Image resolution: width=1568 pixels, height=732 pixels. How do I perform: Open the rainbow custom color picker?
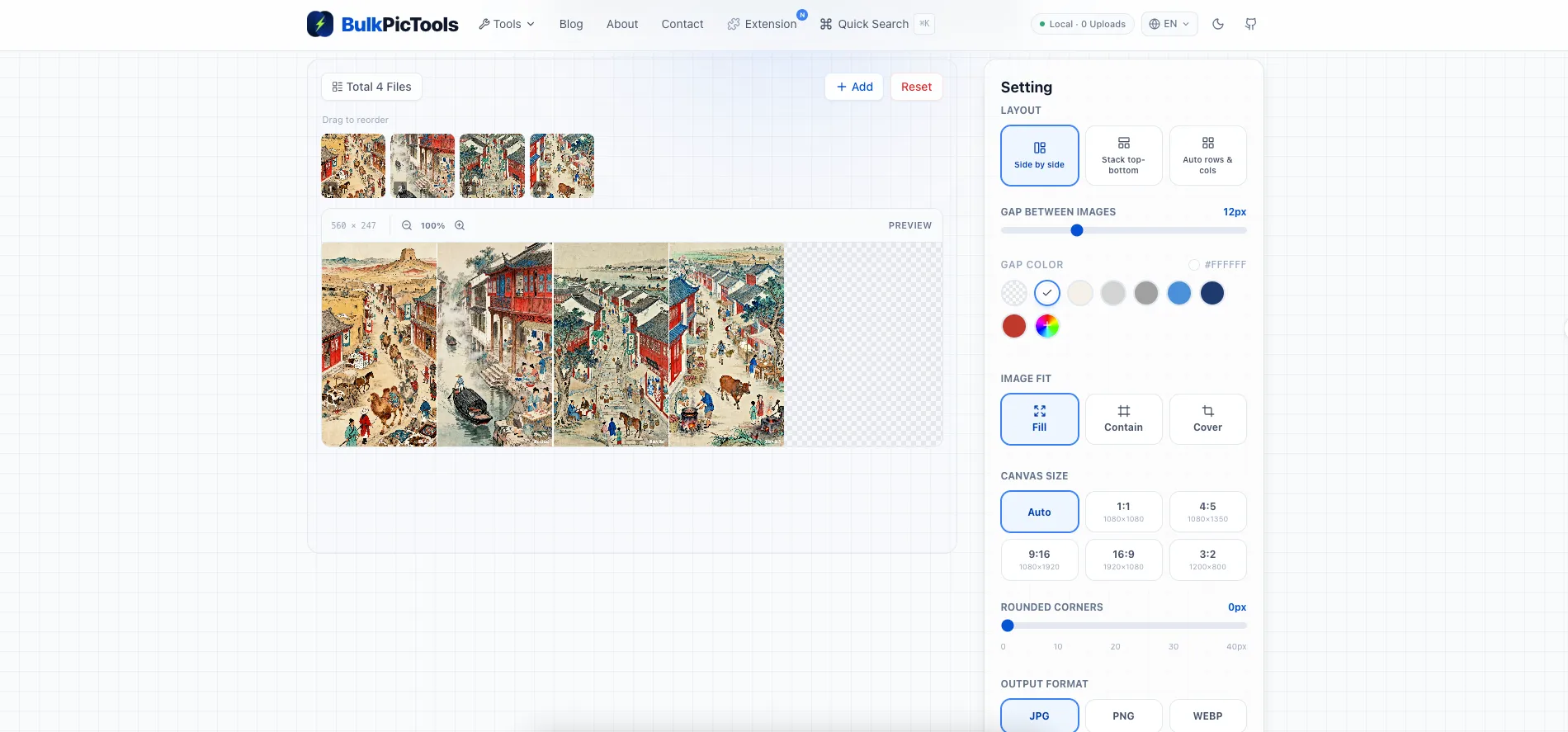pyautogui.click(x=1047, y=326)
